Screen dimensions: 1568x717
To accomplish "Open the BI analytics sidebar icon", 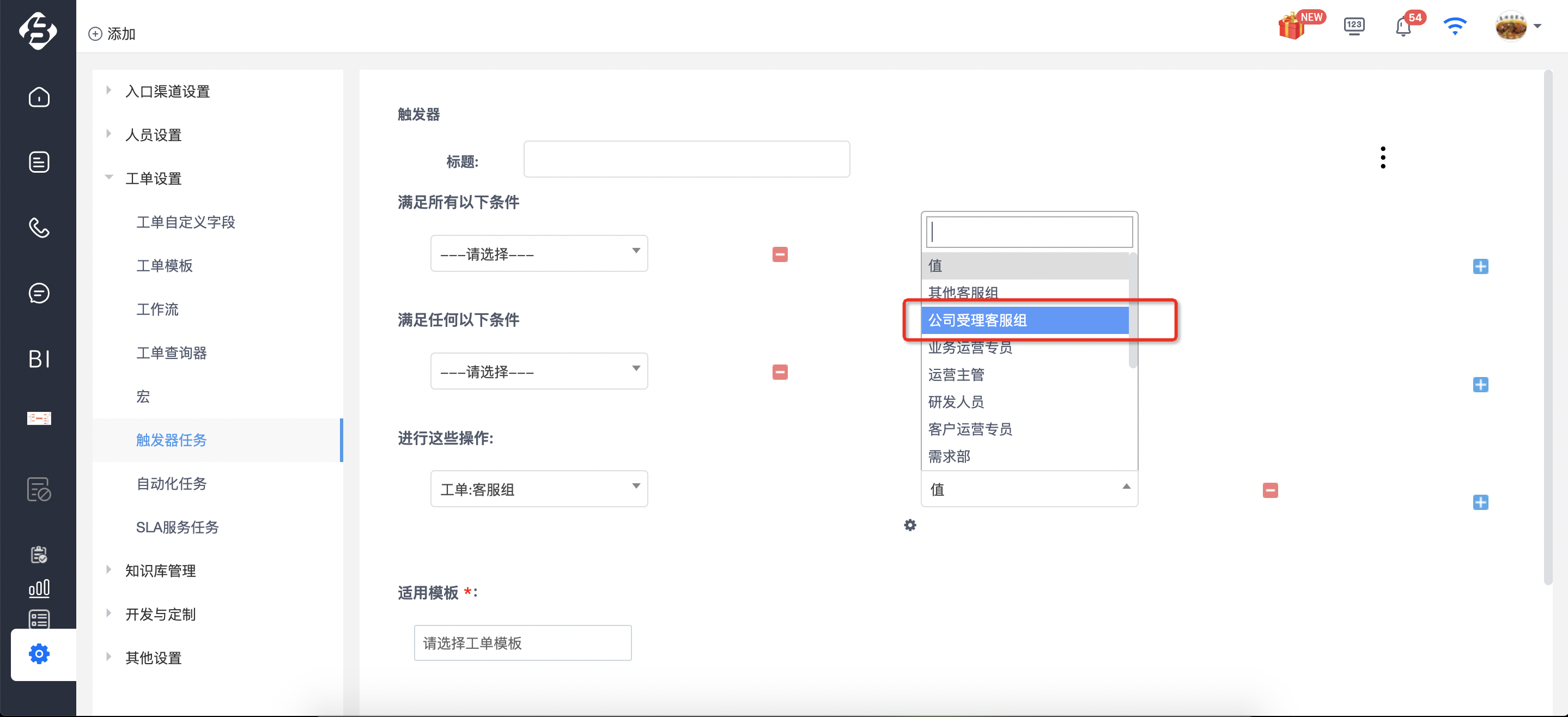I will pos(39,358).
